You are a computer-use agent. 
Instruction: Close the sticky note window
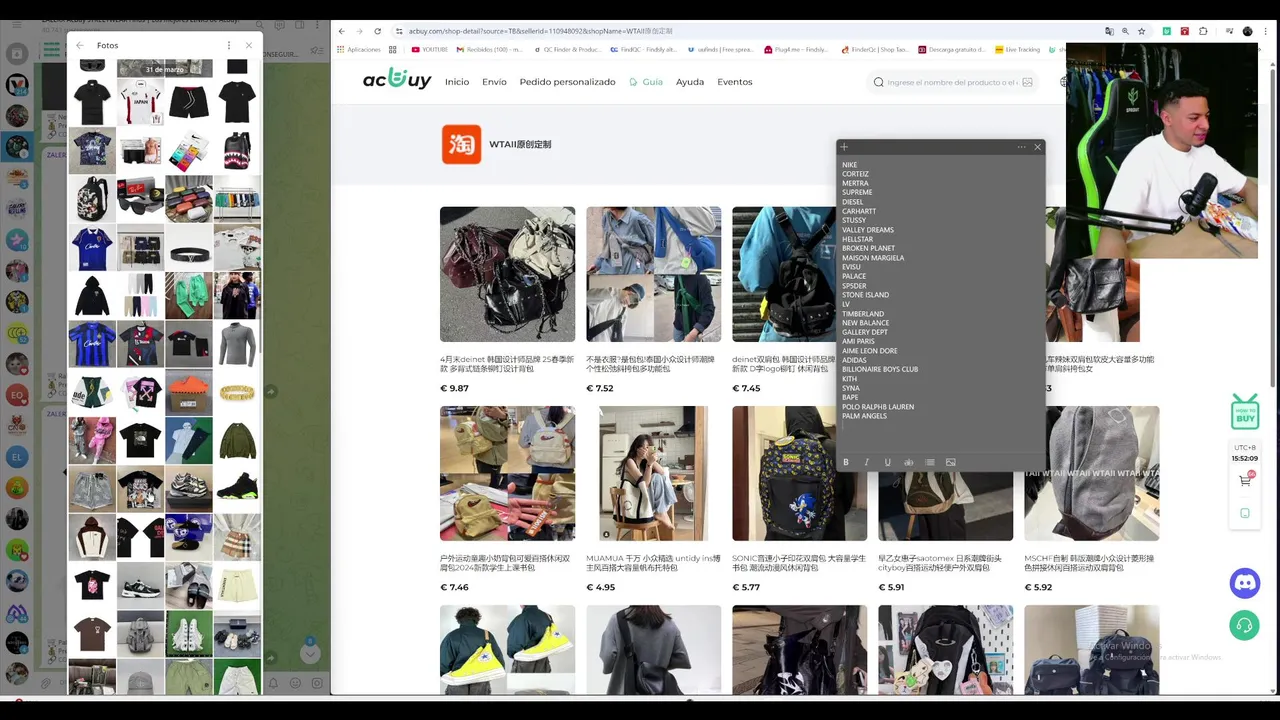pos(1037,147)
